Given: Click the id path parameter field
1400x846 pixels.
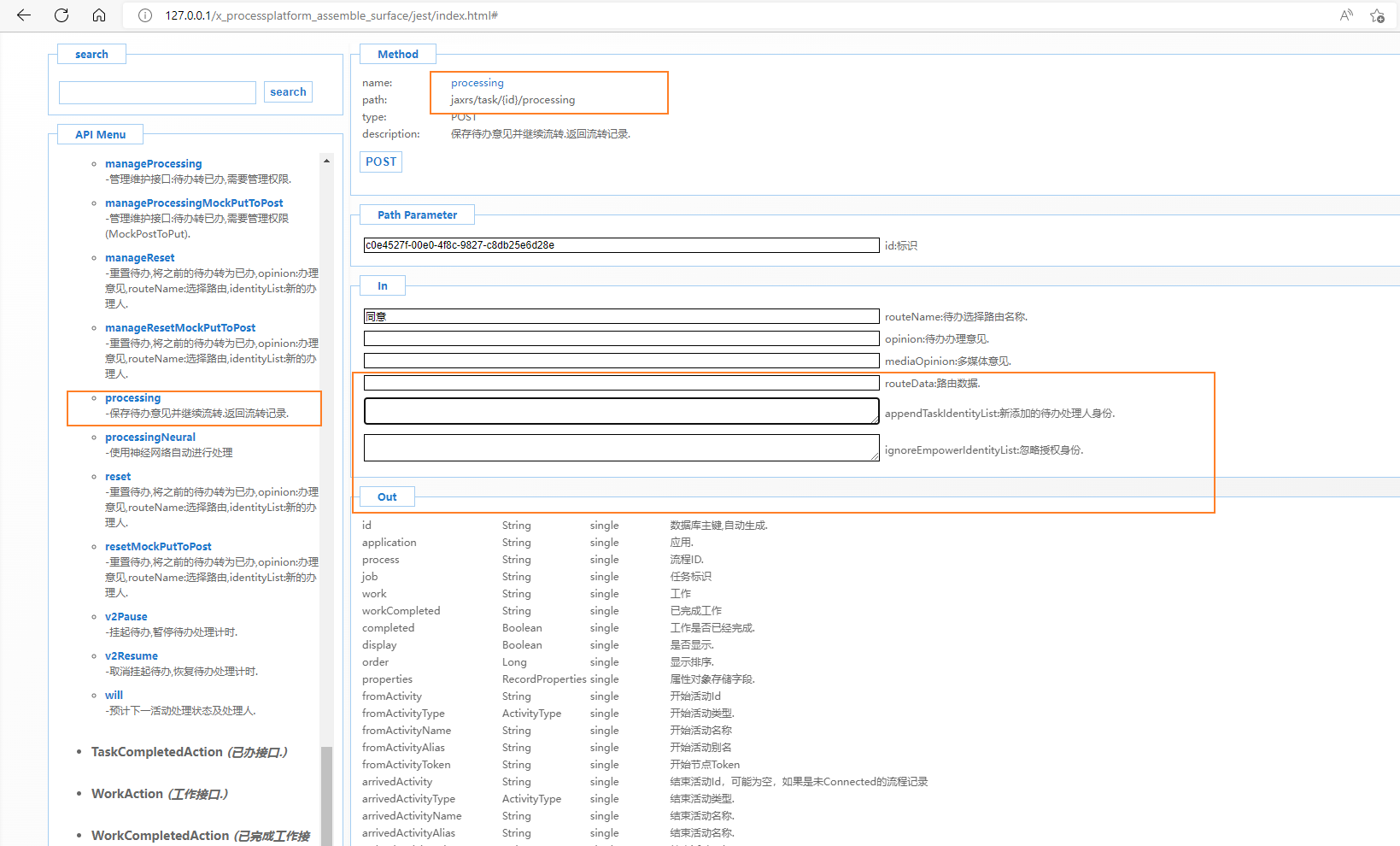Looking at the screenshot, I should pyautogui.click(x=621, y=245).
